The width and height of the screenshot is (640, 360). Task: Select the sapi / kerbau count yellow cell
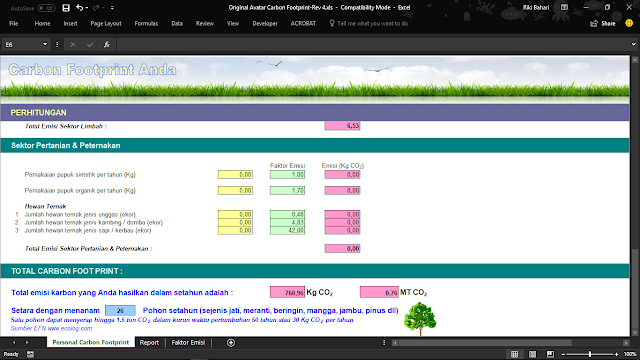coord(235,231)
